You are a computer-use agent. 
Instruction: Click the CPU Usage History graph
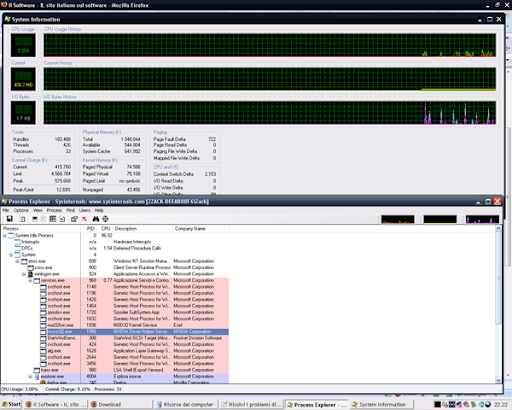coord(270,45)
